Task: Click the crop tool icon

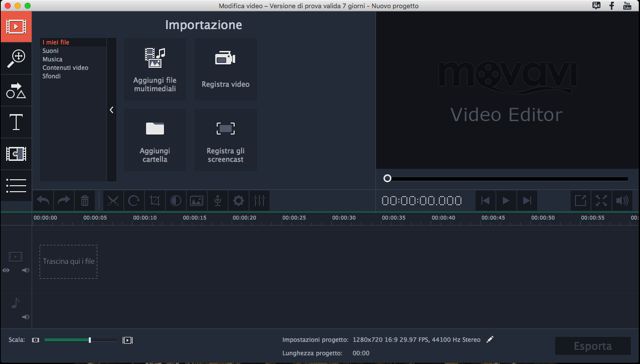Action: coord(155,201)
